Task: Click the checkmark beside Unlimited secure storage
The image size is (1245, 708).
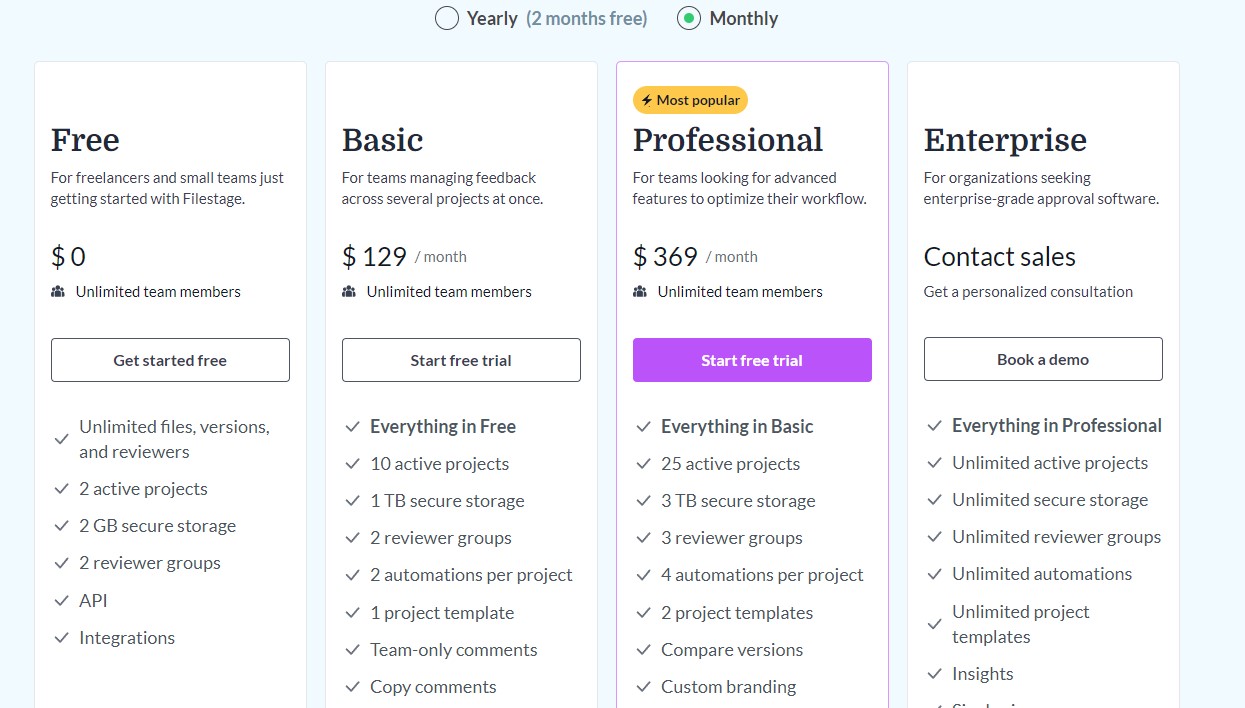Action: click(934, 499)
